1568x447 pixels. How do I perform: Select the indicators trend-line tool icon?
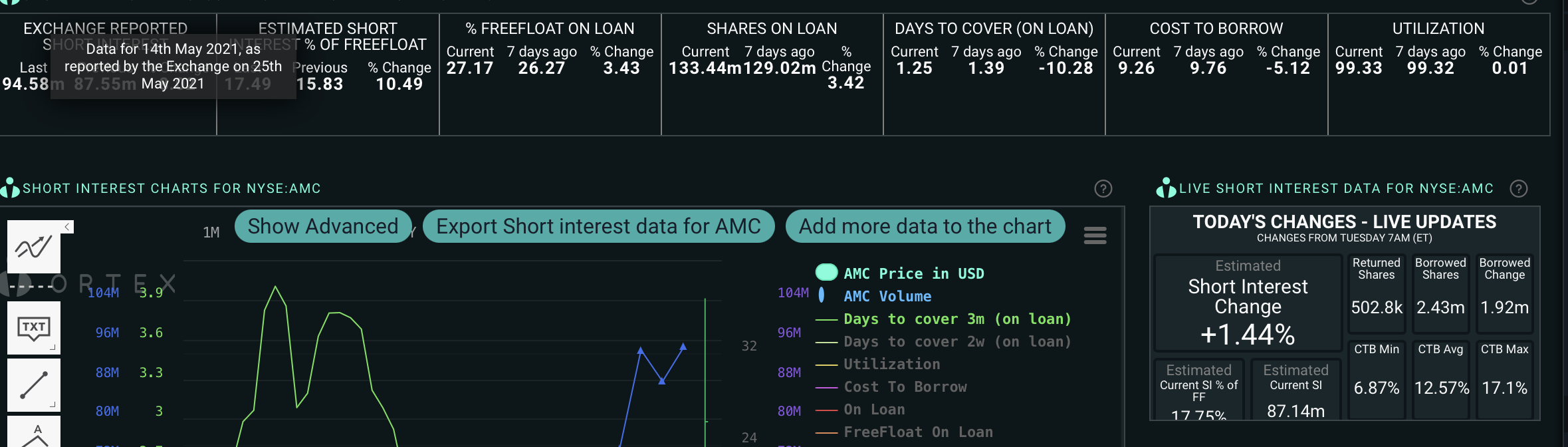coord(33,247)
